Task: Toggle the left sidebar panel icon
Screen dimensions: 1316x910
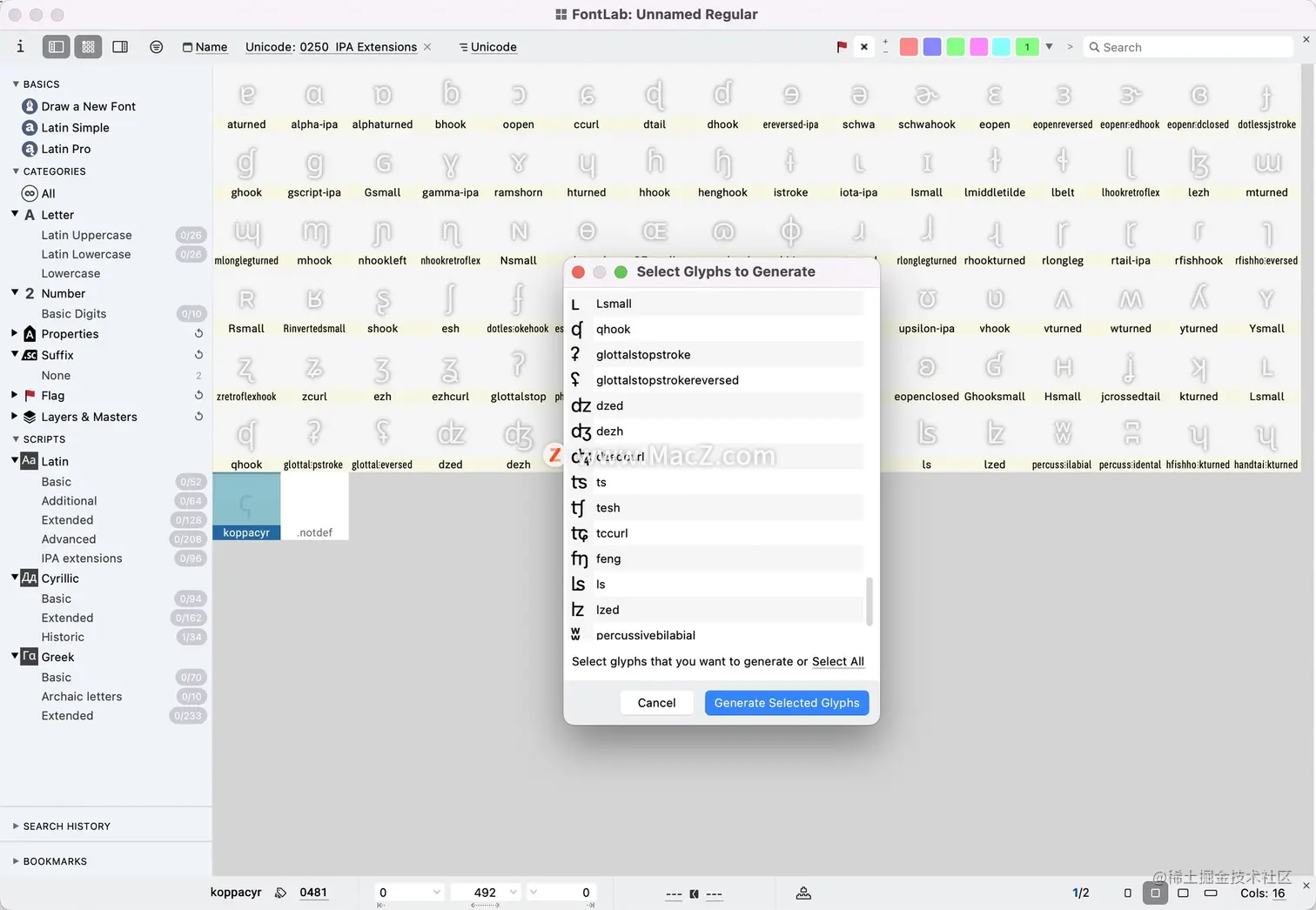Action: [x=56, y=47]
